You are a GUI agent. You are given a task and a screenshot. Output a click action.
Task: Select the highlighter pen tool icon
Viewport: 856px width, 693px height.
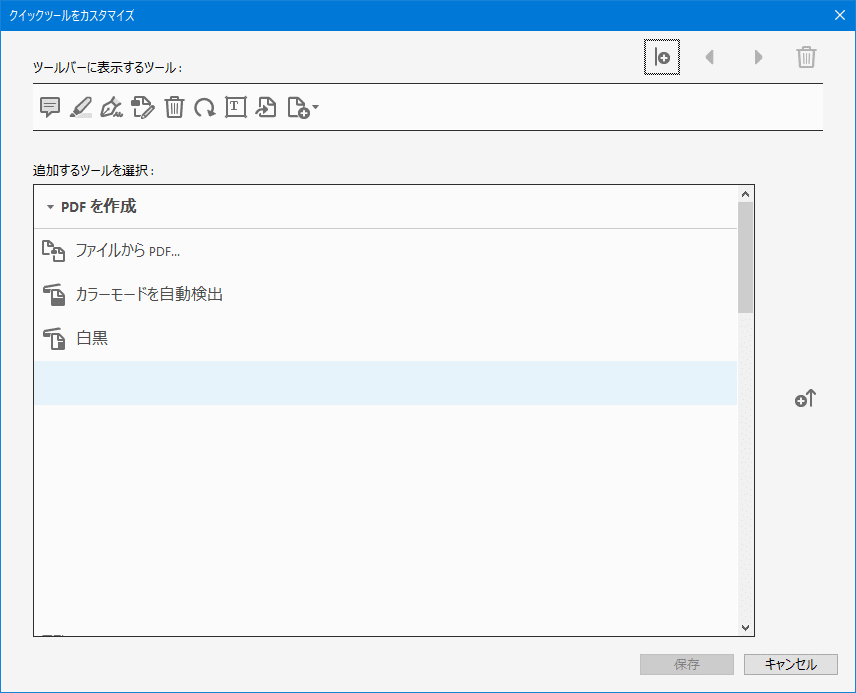point(81,107)
